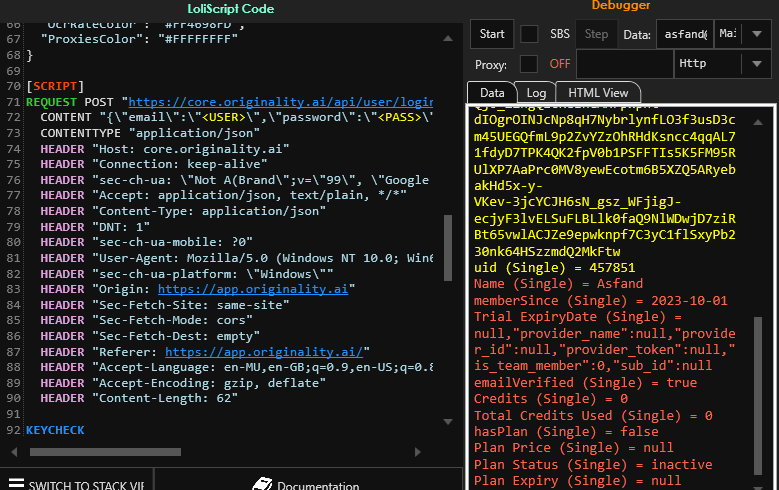Viewport: 779px width, 490px height.
Task: Click the "hasPlan (Single) = false" entry
Action: [566, 431]
